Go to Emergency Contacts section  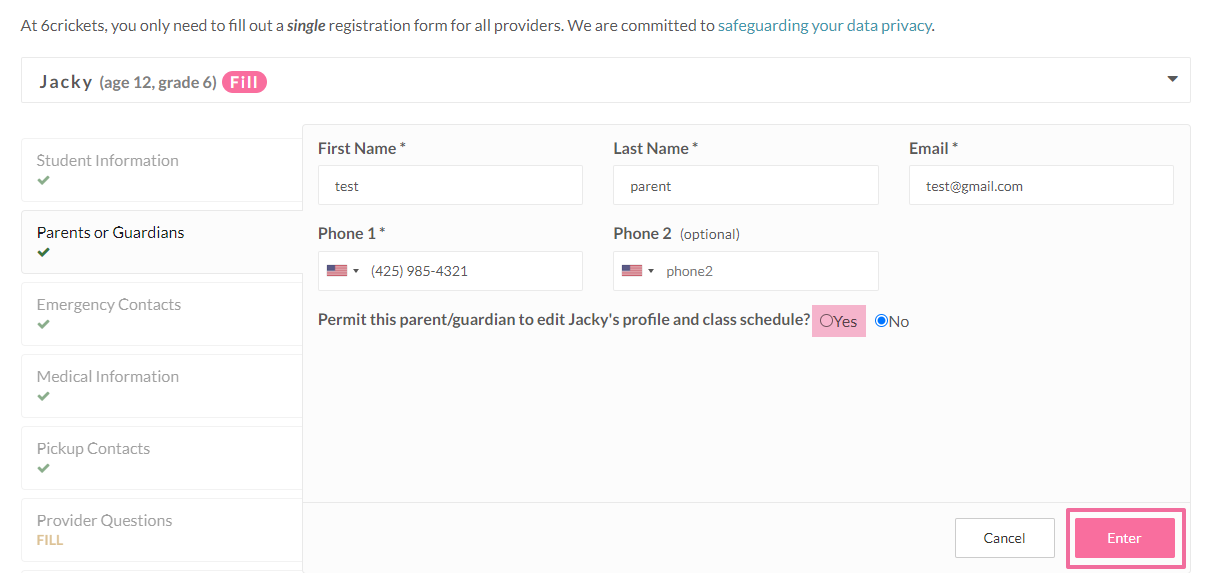[x=109, y=305]
